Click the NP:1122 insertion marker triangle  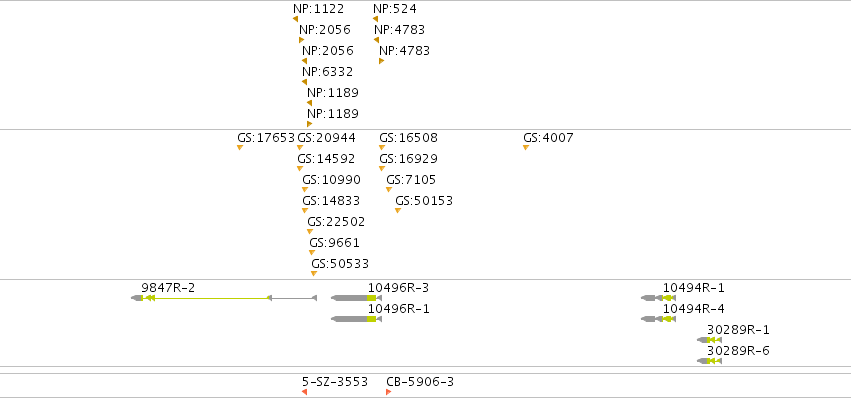295,19
